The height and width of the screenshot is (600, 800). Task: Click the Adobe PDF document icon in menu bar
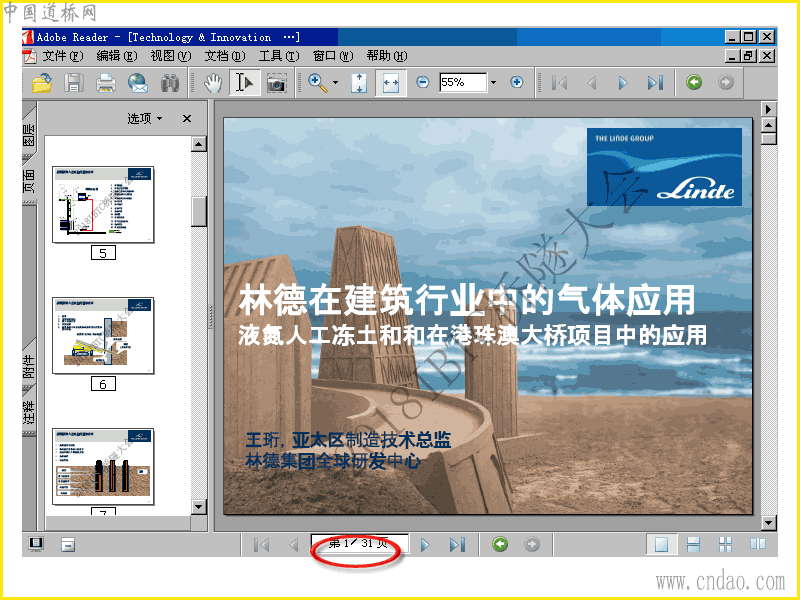pyautogui.click(x=29, y=56)
